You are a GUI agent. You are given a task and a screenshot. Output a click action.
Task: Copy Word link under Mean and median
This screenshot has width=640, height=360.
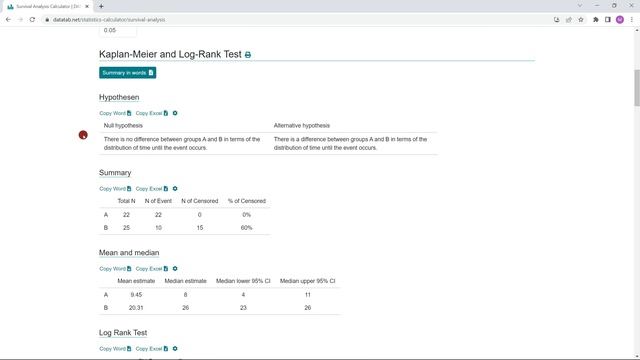pyautogui.click(x=115, y=269)
